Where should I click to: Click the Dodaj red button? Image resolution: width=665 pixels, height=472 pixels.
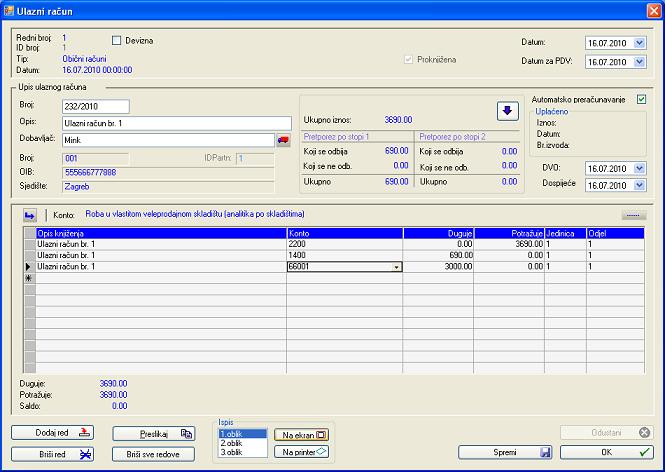click(x=53, y=433)
